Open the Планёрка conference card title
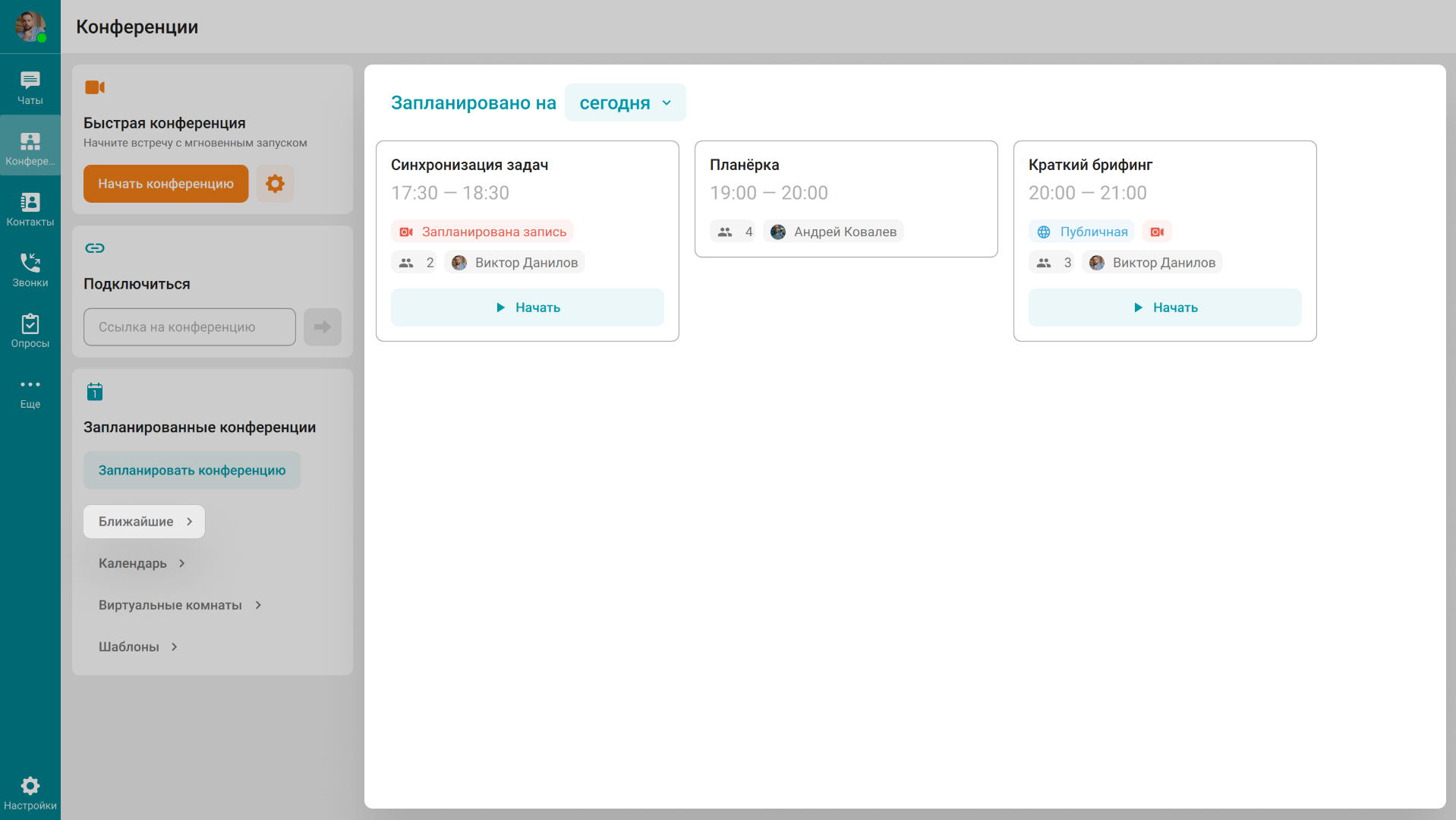1456x820 pixels. 744,165
